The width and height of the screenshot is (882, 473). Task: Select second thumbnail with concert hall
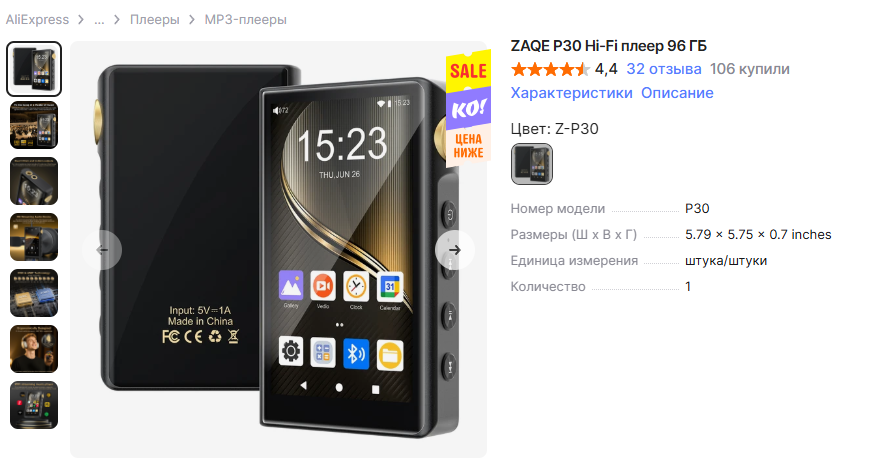click(34, 125)
